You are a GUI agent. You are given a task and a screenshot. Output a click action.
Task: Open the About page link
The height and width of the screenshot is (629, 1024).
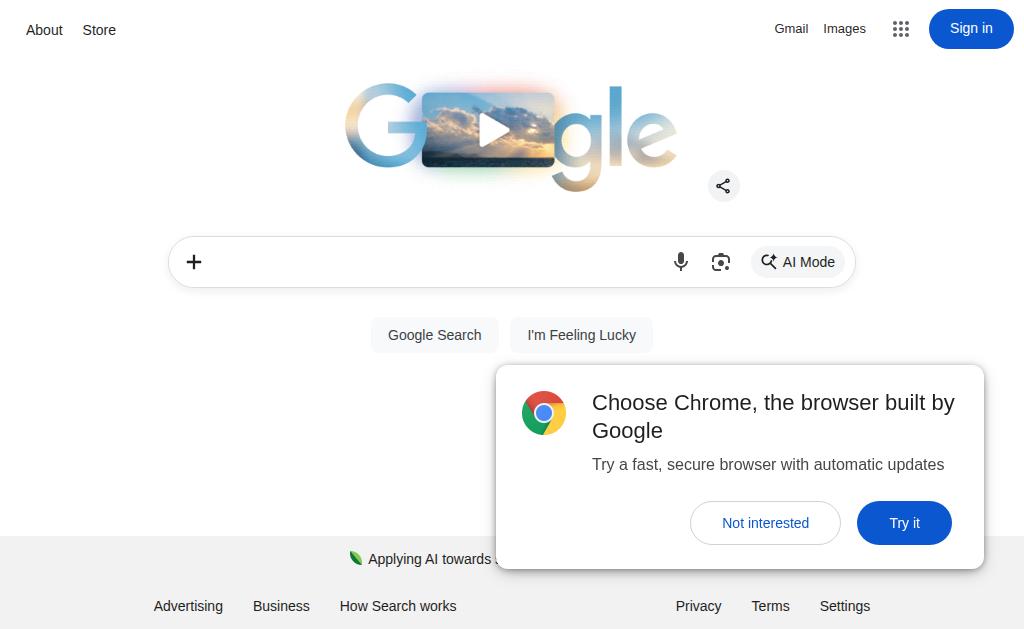(x=44, y=30)
